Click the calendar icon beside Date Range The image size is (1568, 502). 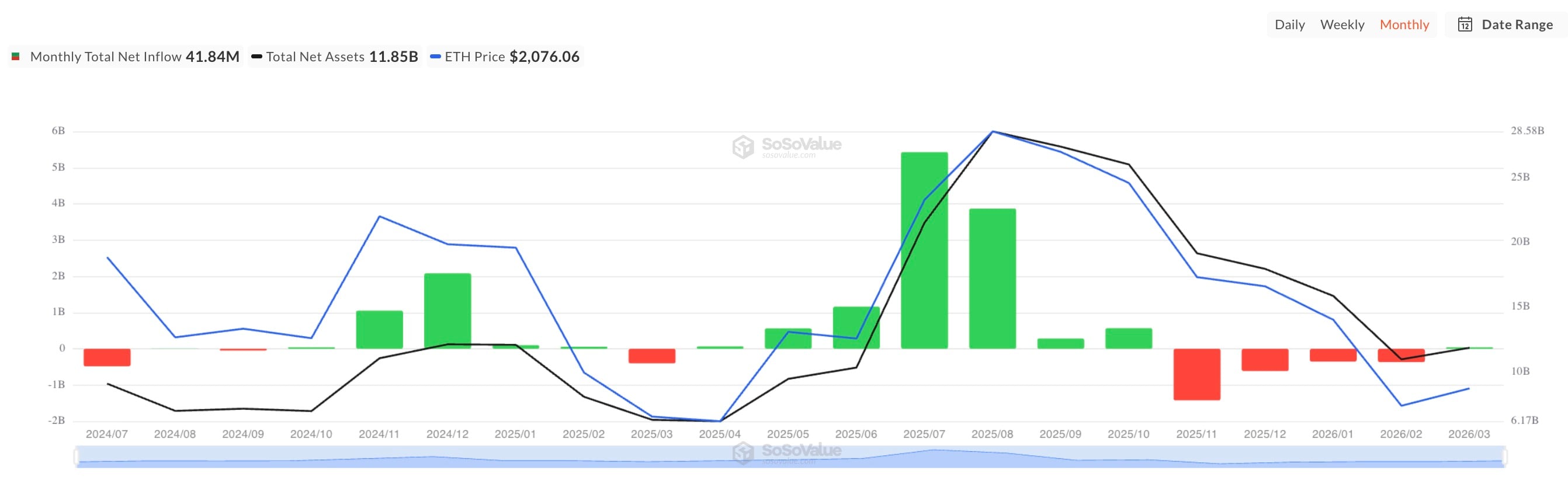tap(1465, 25)
